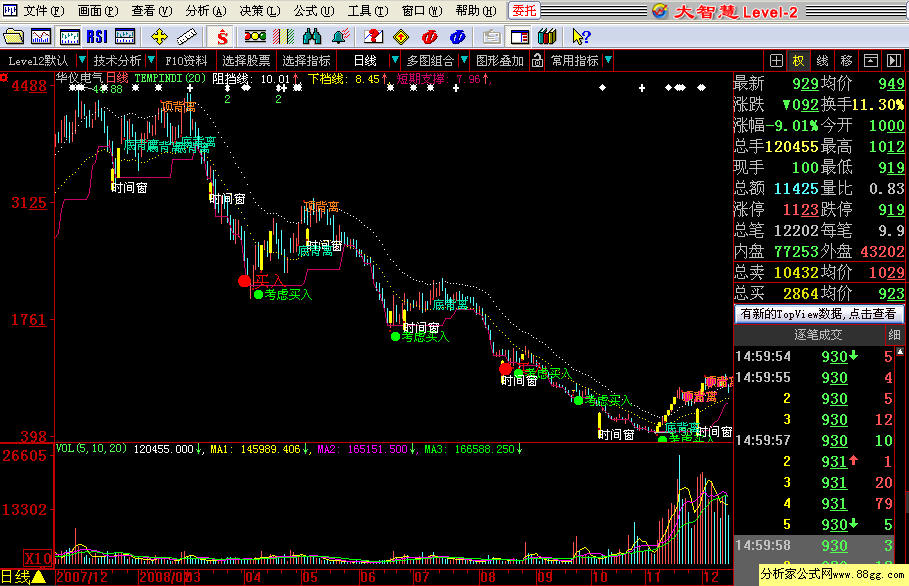Click the blue circular slashed icon

click(457, 37)
